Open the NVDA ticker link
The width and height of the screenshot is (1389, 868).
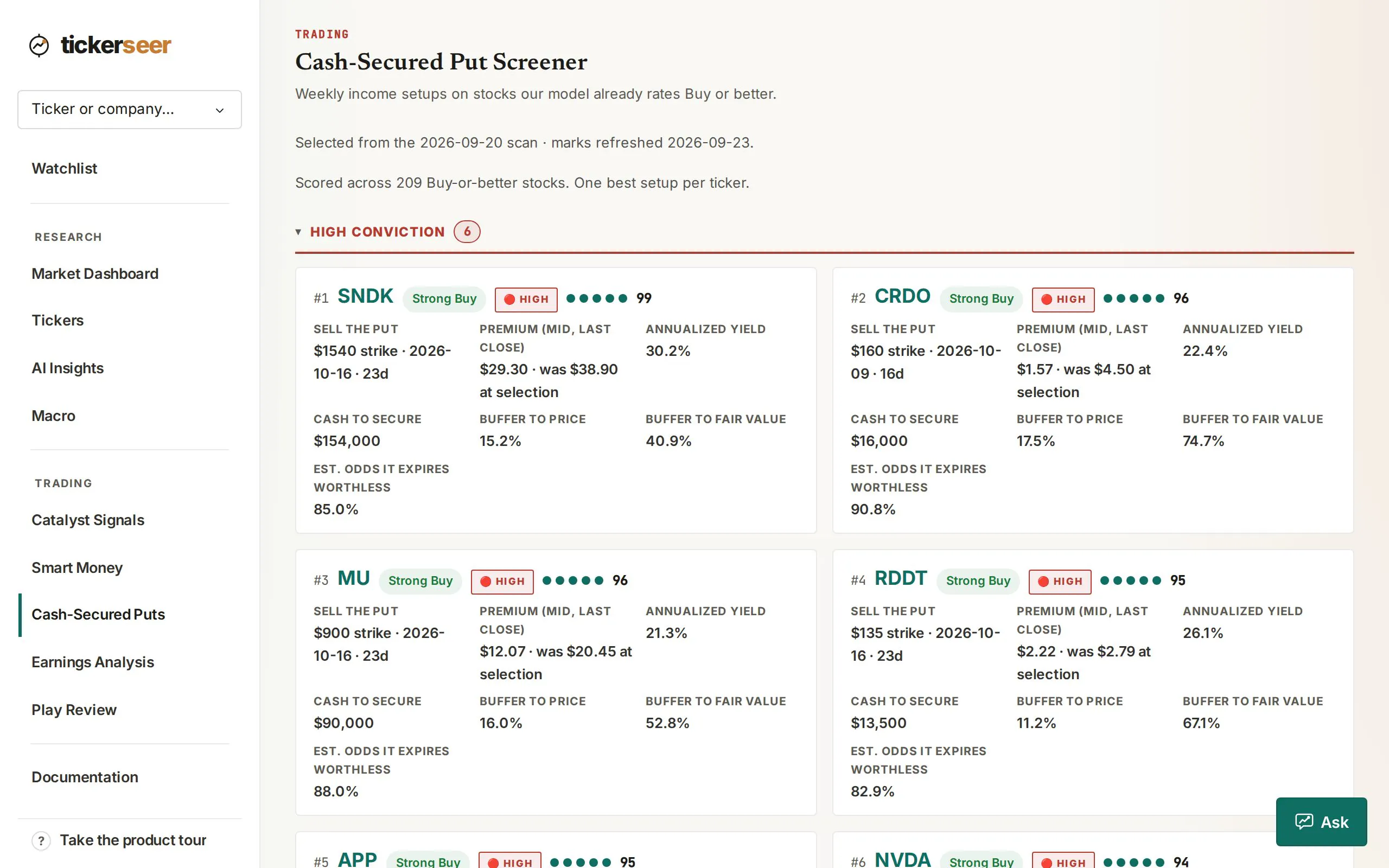click(x=903, y=859)
